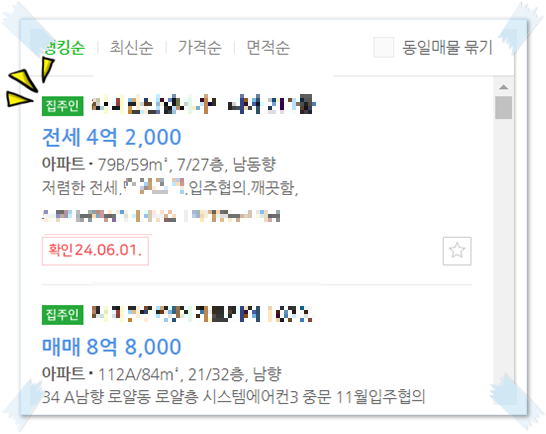Select 아파트 79B/59m² details line

[159, 164]
